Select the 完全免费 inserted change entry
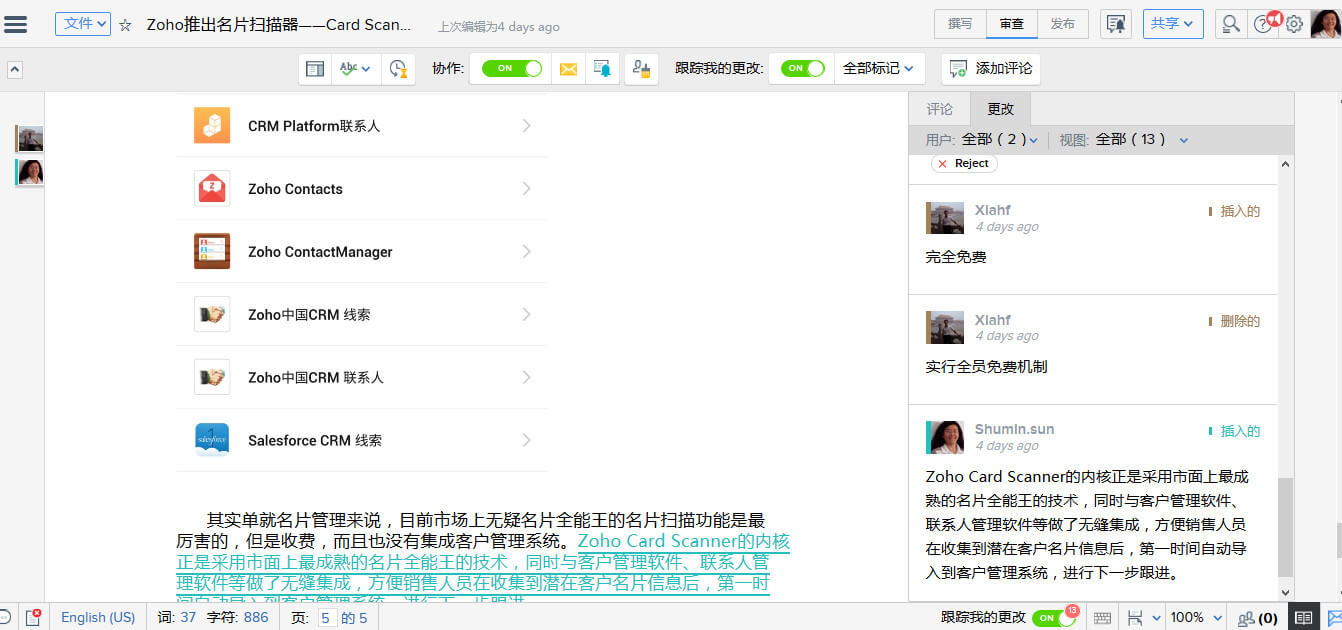 (1093, 239)
